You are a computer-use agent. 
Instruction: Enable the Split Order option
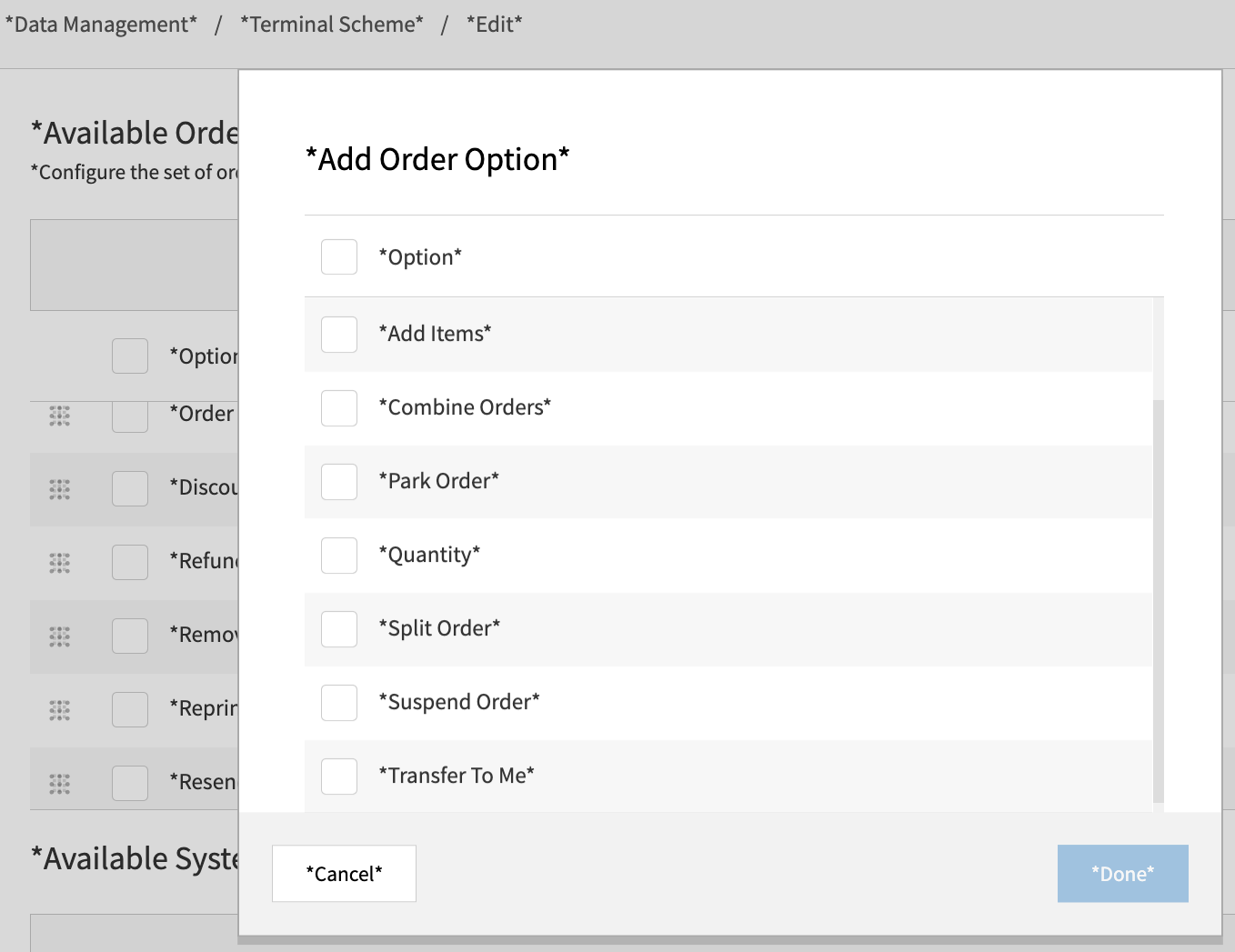click(x=338, y=628)
